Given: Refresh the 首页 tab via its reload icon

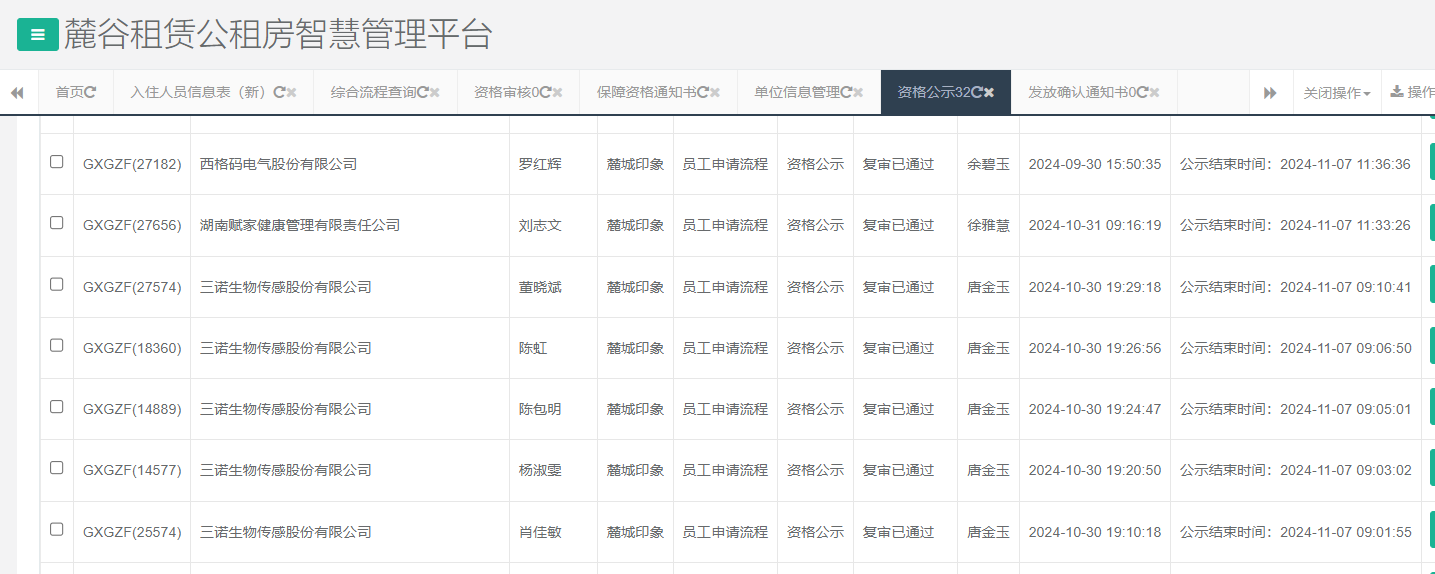Looking at the screenshot, I should tap(91, 92).
